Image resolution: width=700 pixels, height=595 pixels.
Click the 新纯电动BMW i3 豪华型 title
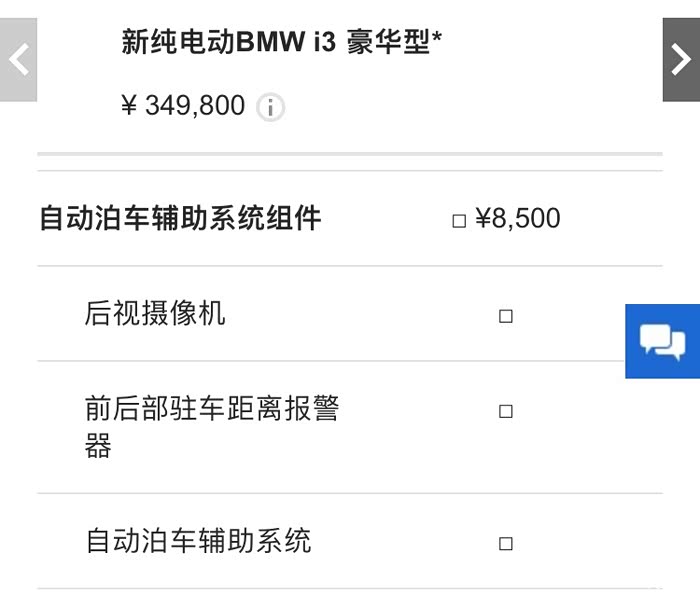click(x=282, y=42)
